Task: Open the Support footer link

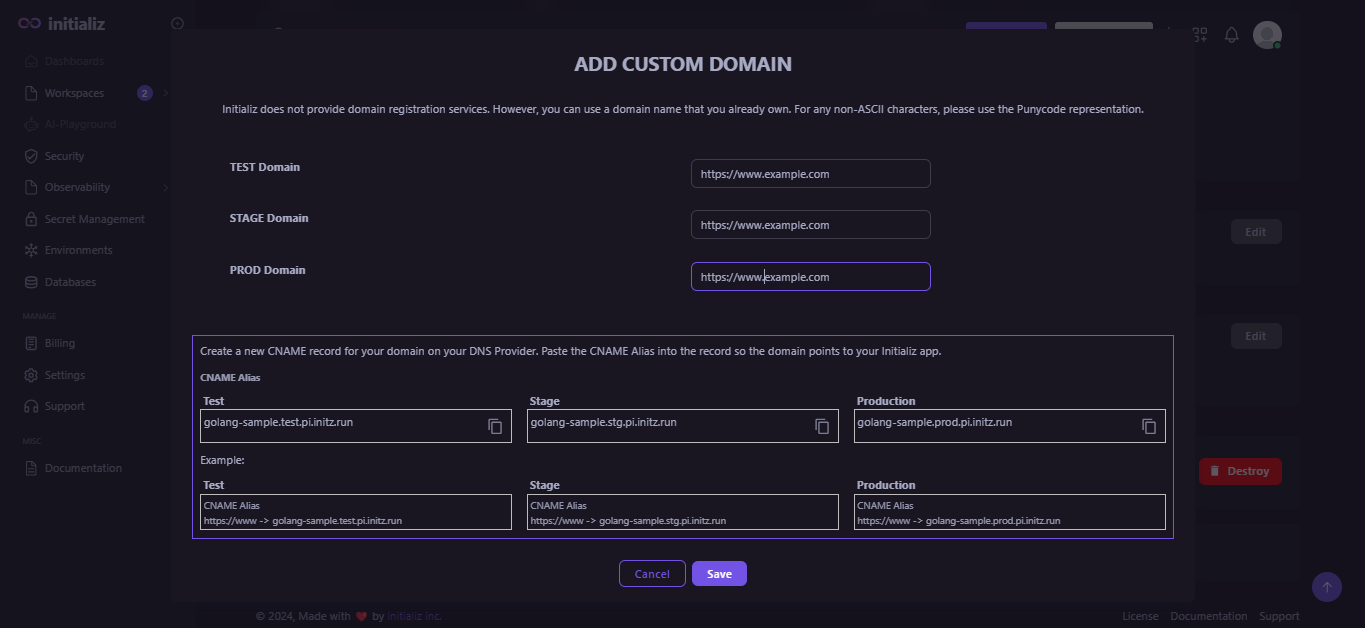Action: tap(1279, 616)
